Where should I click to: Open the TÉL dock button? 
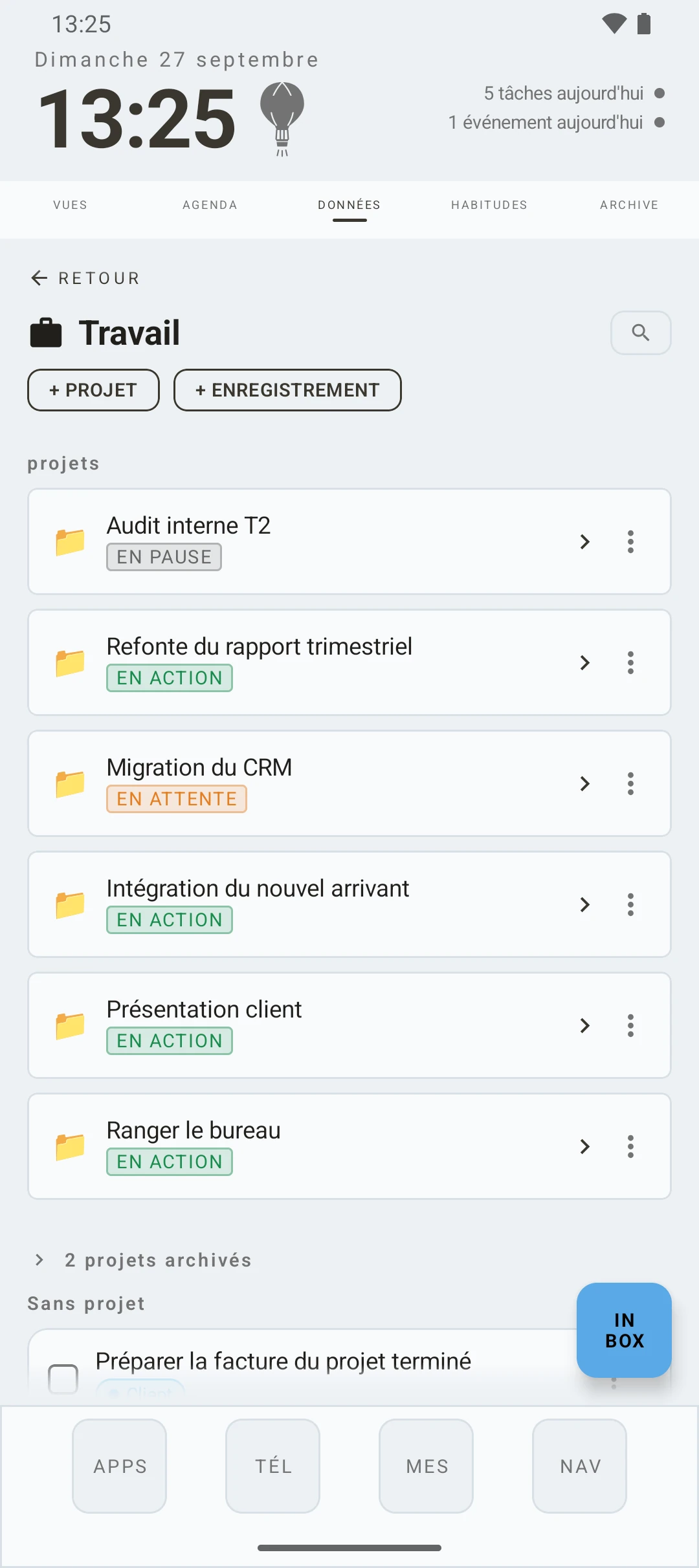(x=273, y=1466)
